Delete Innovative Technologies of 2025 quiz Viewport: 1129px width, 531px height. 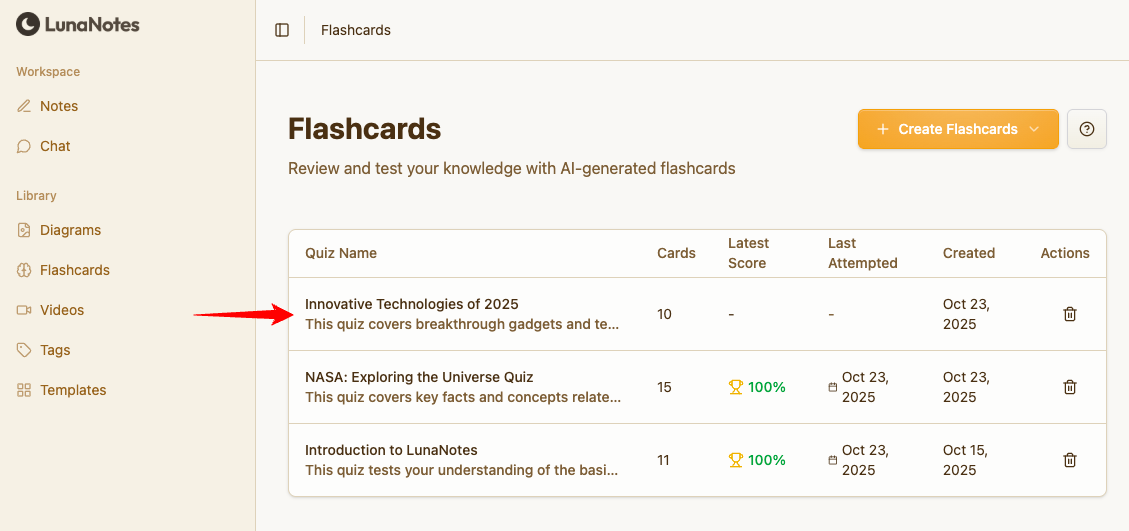pyautogui.click(x=1069, y=314)
